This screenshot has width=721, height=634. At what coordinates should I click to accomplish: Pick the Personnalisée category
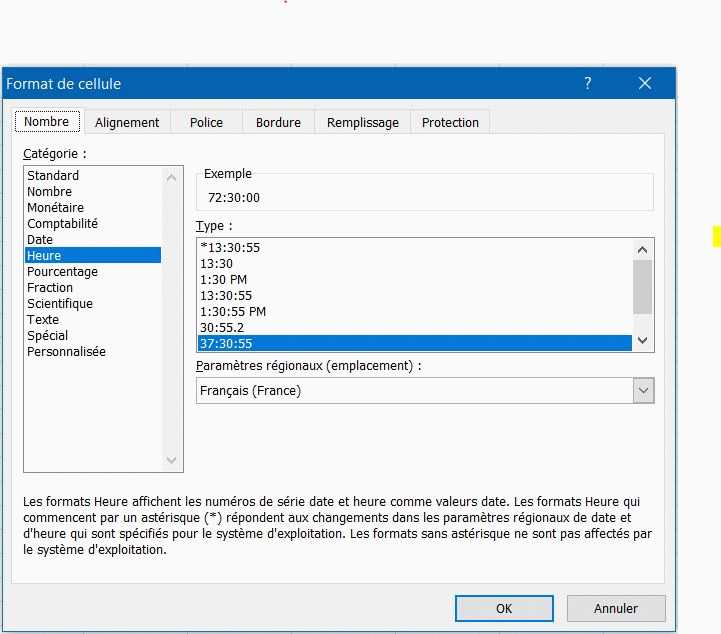click(66, 352)
